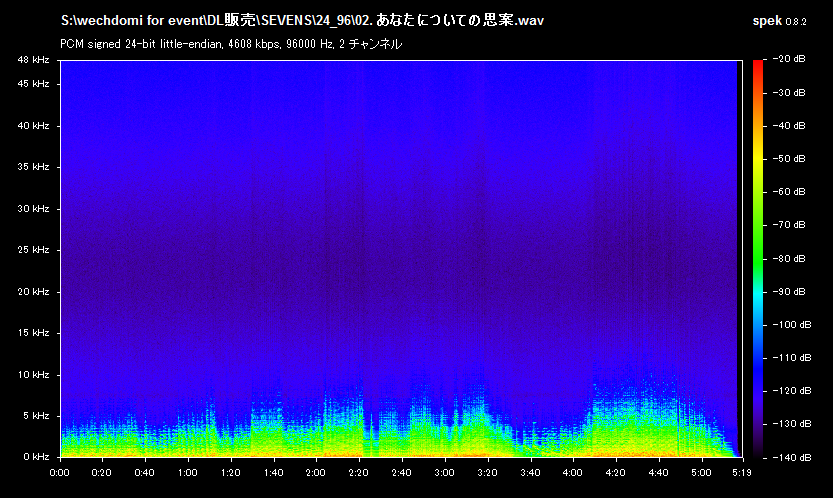Click the 1:40 time axis label
Image resolution: width=833 pixels, height=498 pixels.
pos(273,473)
